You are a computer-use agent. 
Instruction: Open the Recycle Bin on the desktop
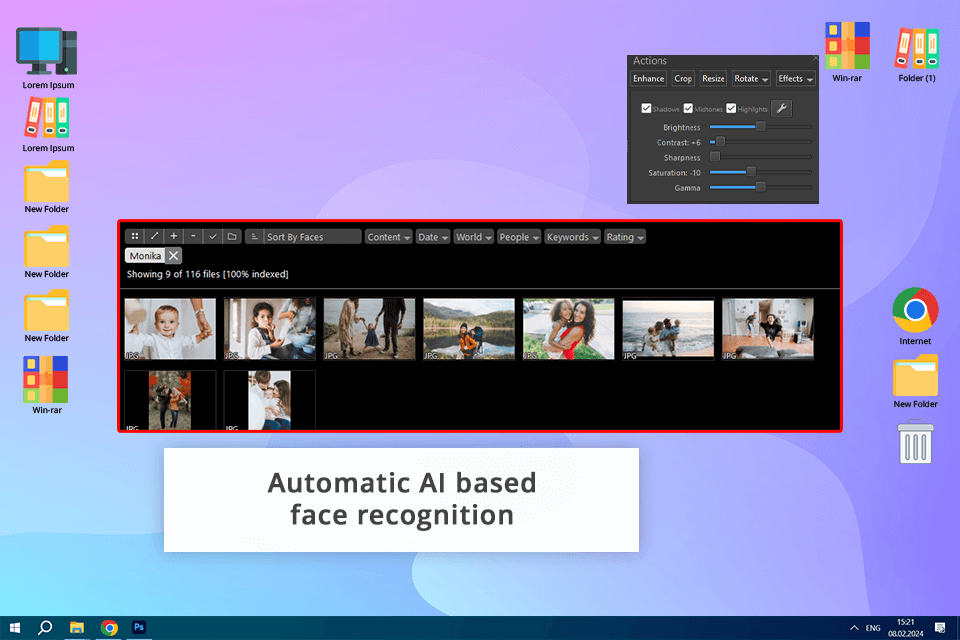click(915, 441)
